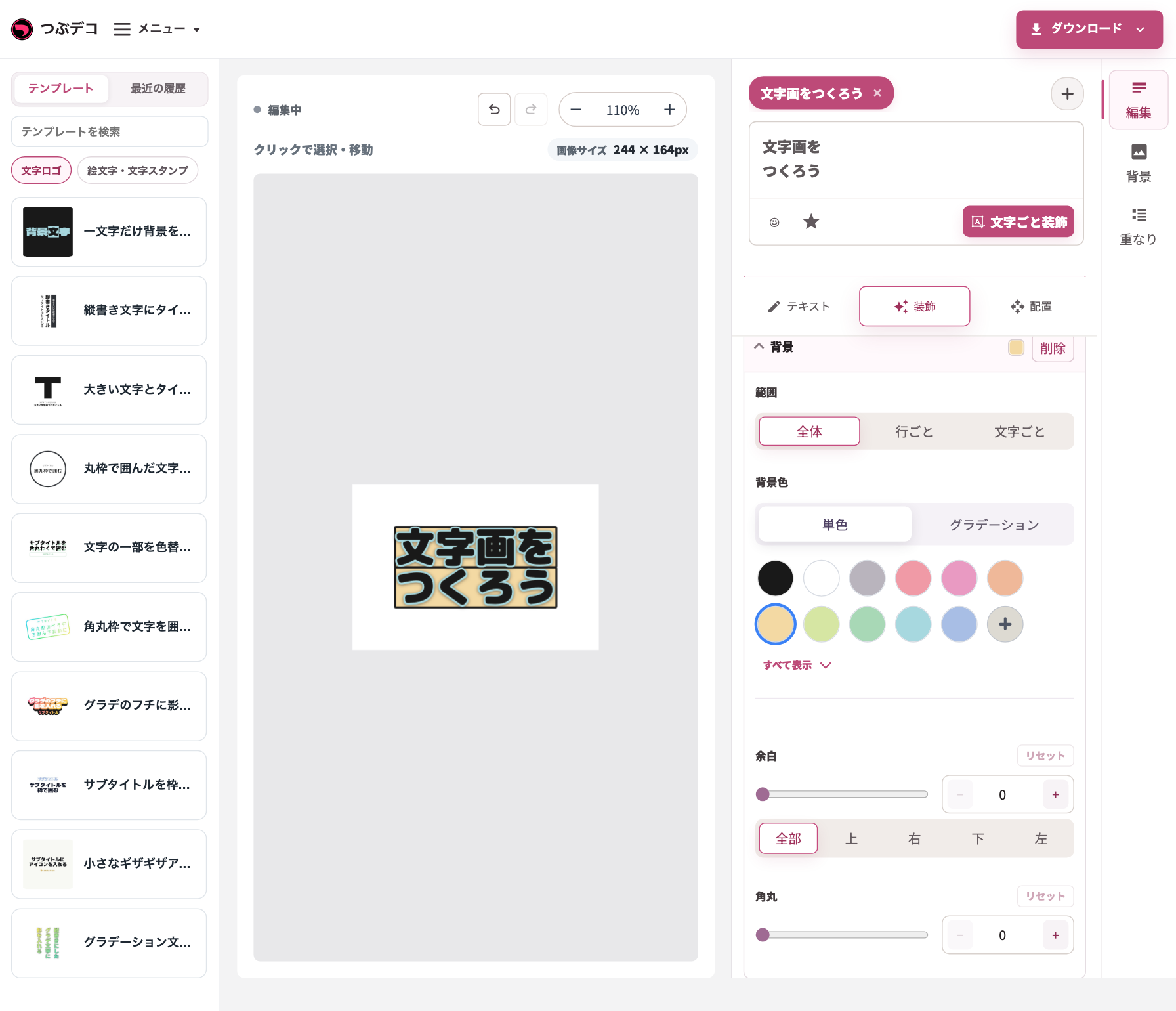Click the star icon under the text box
The width and height of the screenshot is (1176, 1011).
point(811,222)
